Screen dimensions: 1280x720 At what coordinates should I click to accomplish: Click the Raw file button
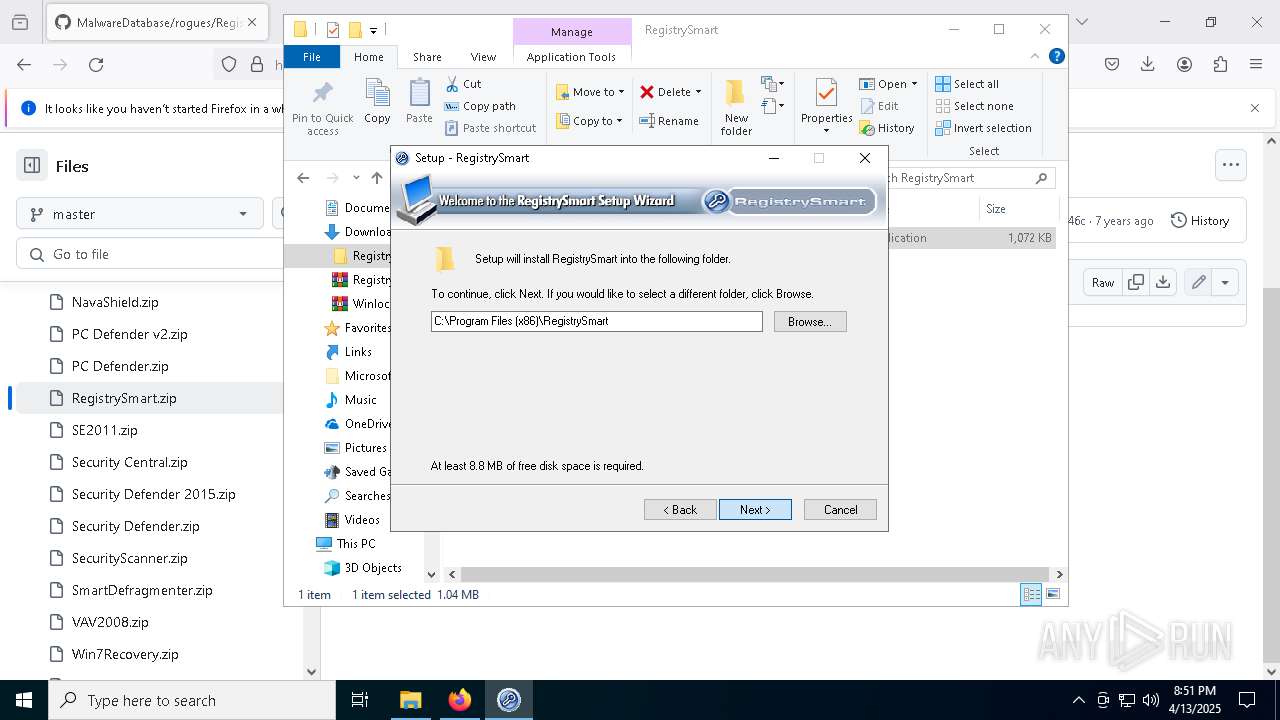[1103, 282]
